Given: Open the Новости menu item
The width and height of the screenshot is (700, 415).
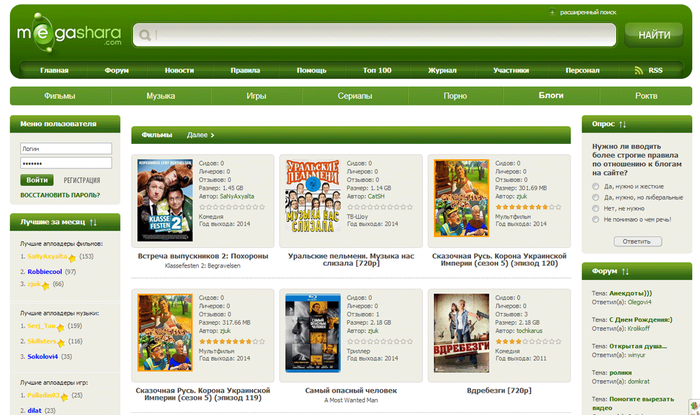Looking at the screenshot, I should tap(179, 71).
